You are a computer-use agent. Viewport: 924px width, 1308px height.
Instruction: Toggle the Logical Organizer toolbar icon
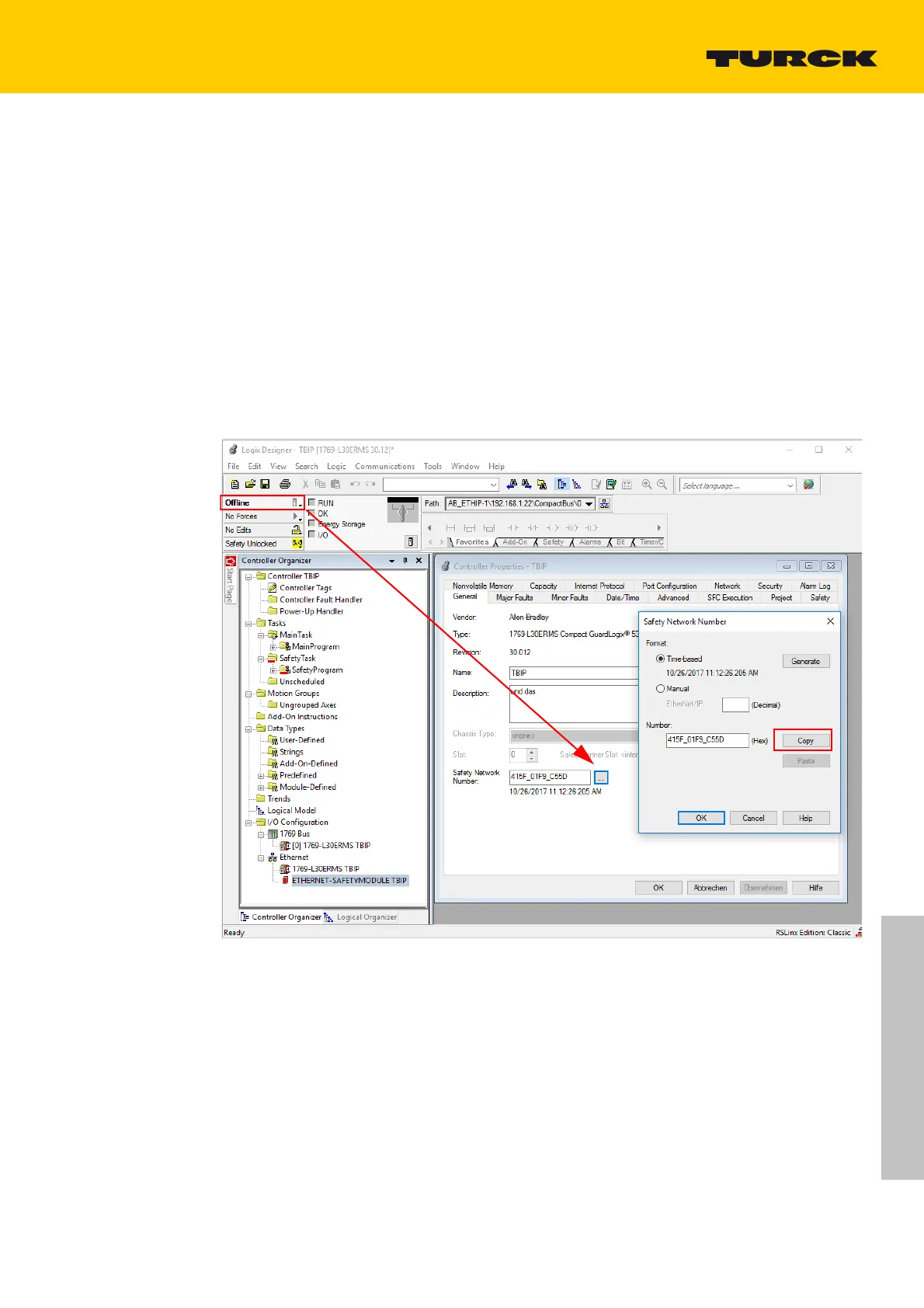click(577, 485)
